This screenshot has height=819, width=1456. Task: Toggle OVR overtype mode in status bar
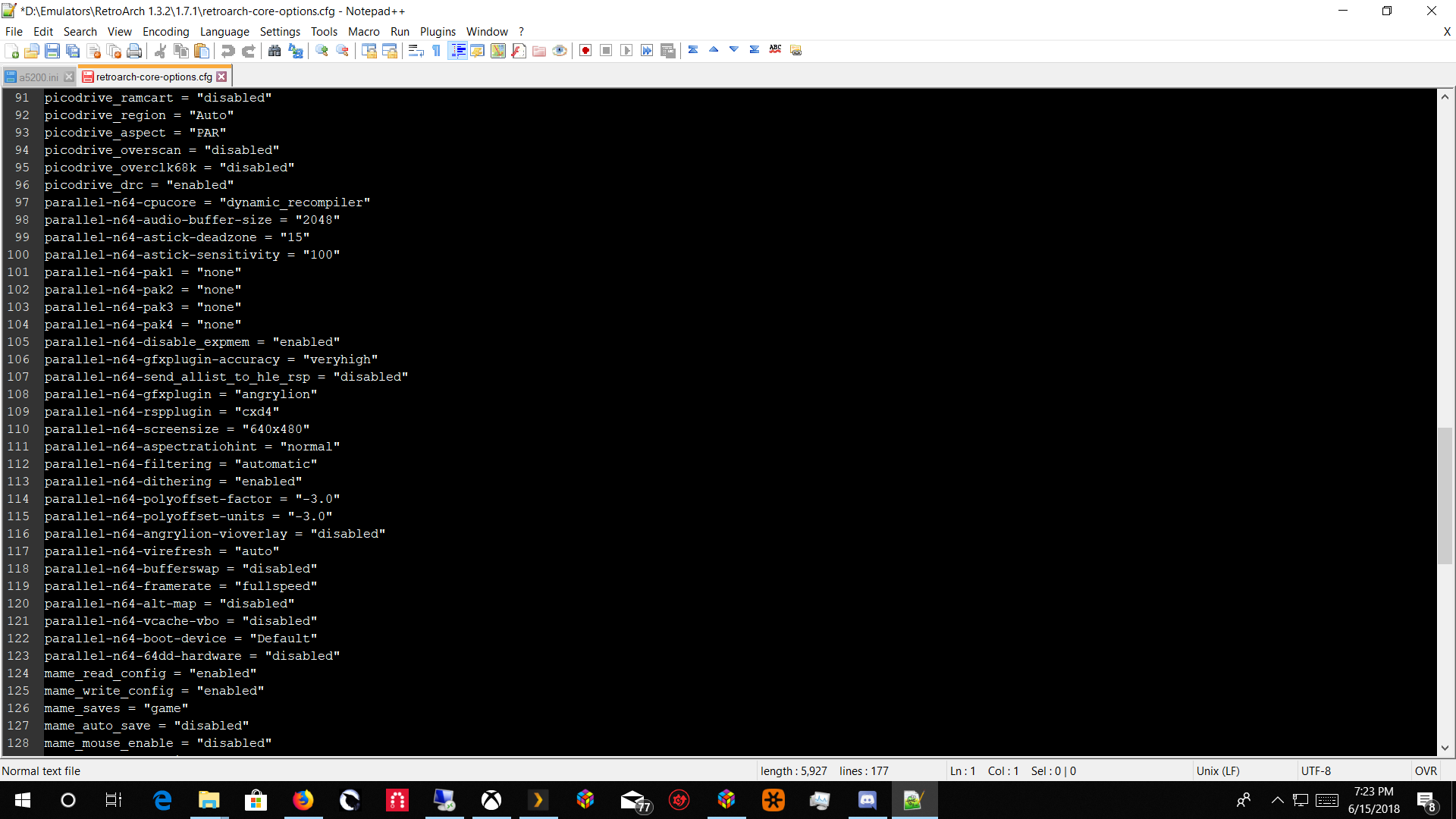pyautogui.click(x=1426, y=771)
